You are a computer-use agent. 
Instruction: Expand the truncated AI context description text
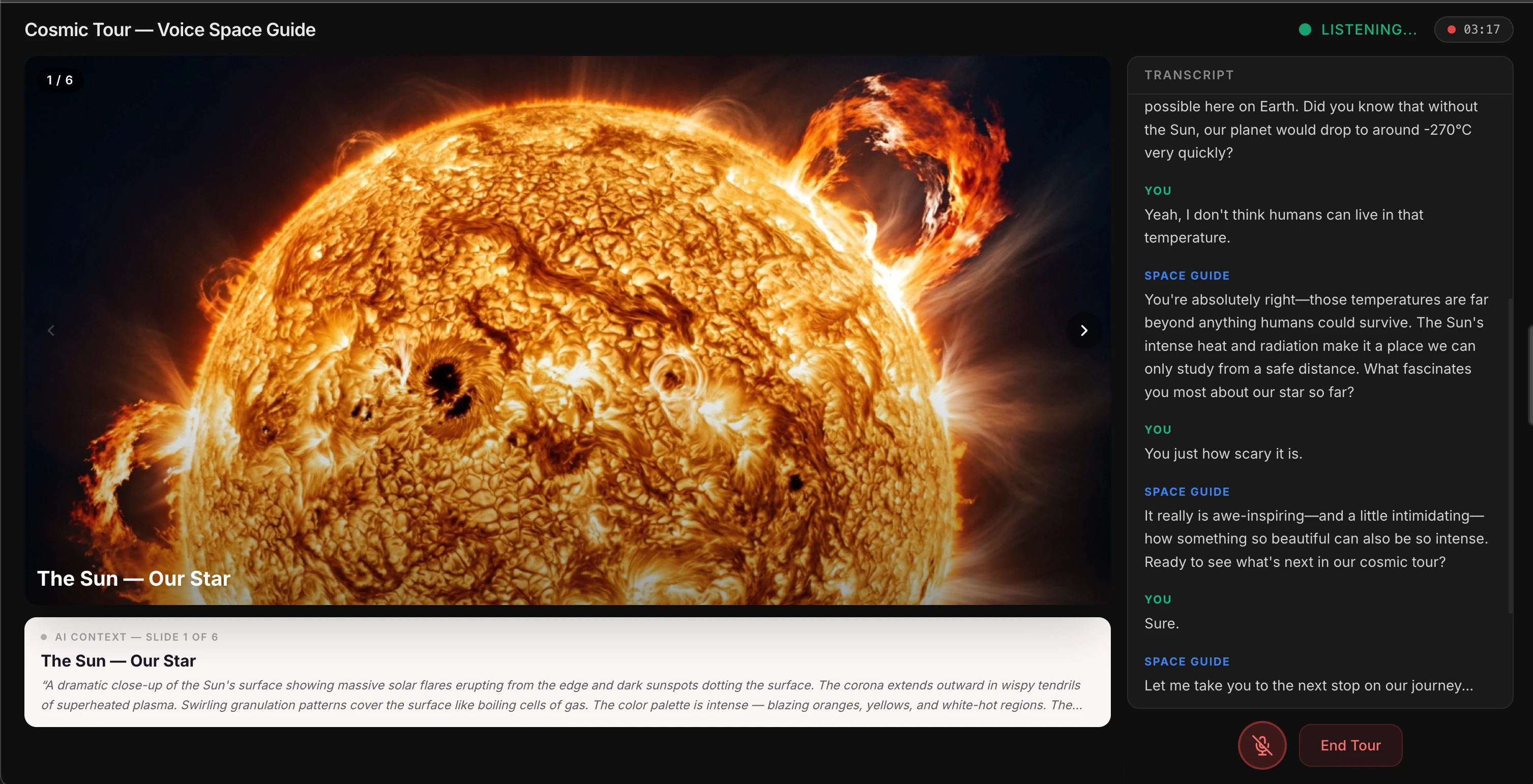(562, 695)
